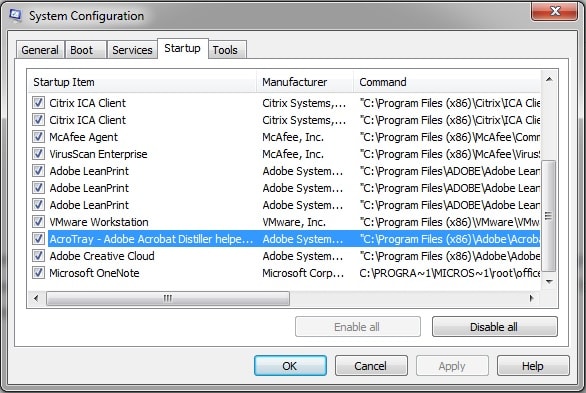
Task: Switch to the Services tab
Action: (132, 50)
